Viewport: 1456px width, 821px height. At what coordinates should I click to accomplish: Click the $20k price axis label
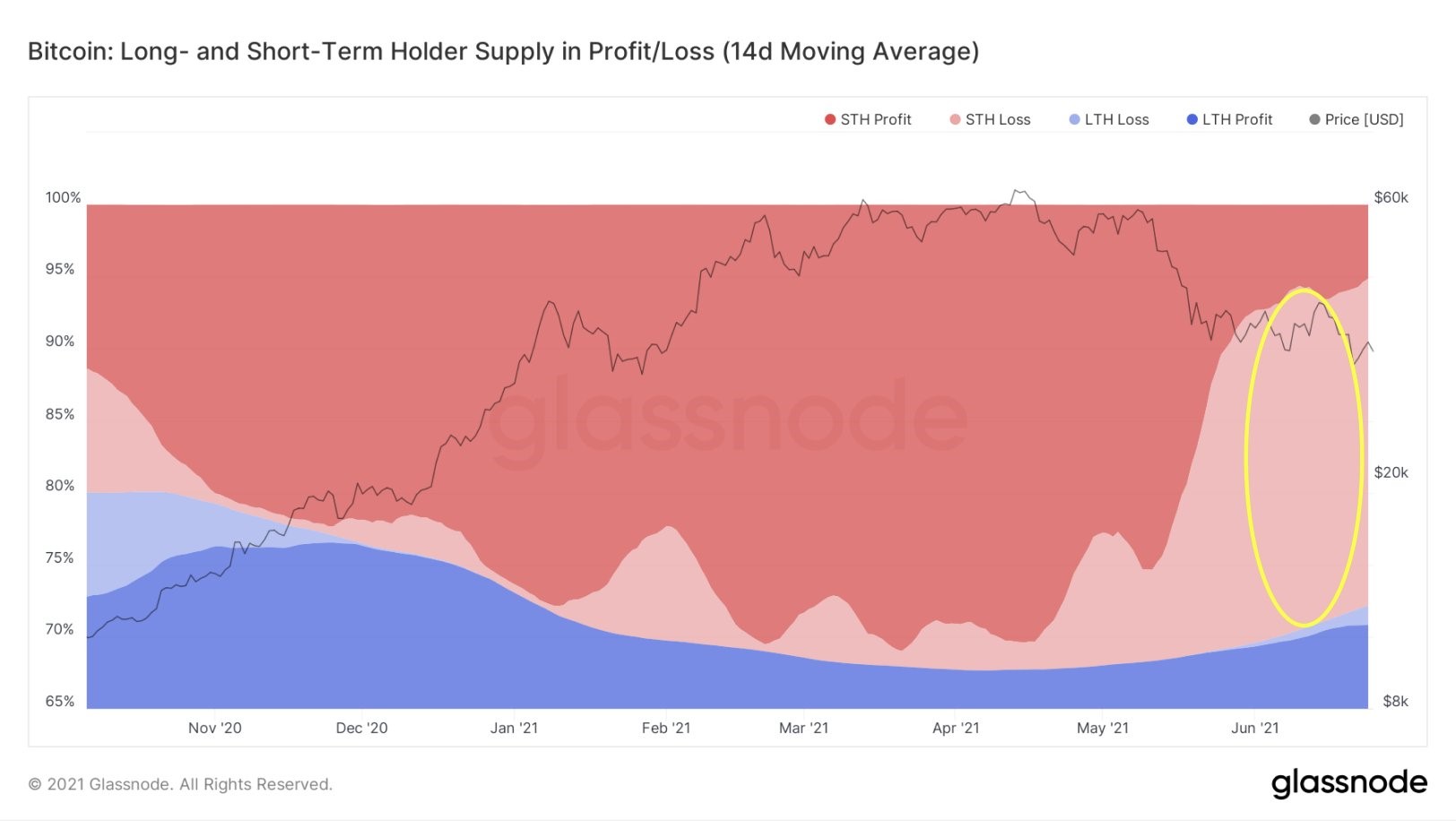click(x=1391, y=472)
